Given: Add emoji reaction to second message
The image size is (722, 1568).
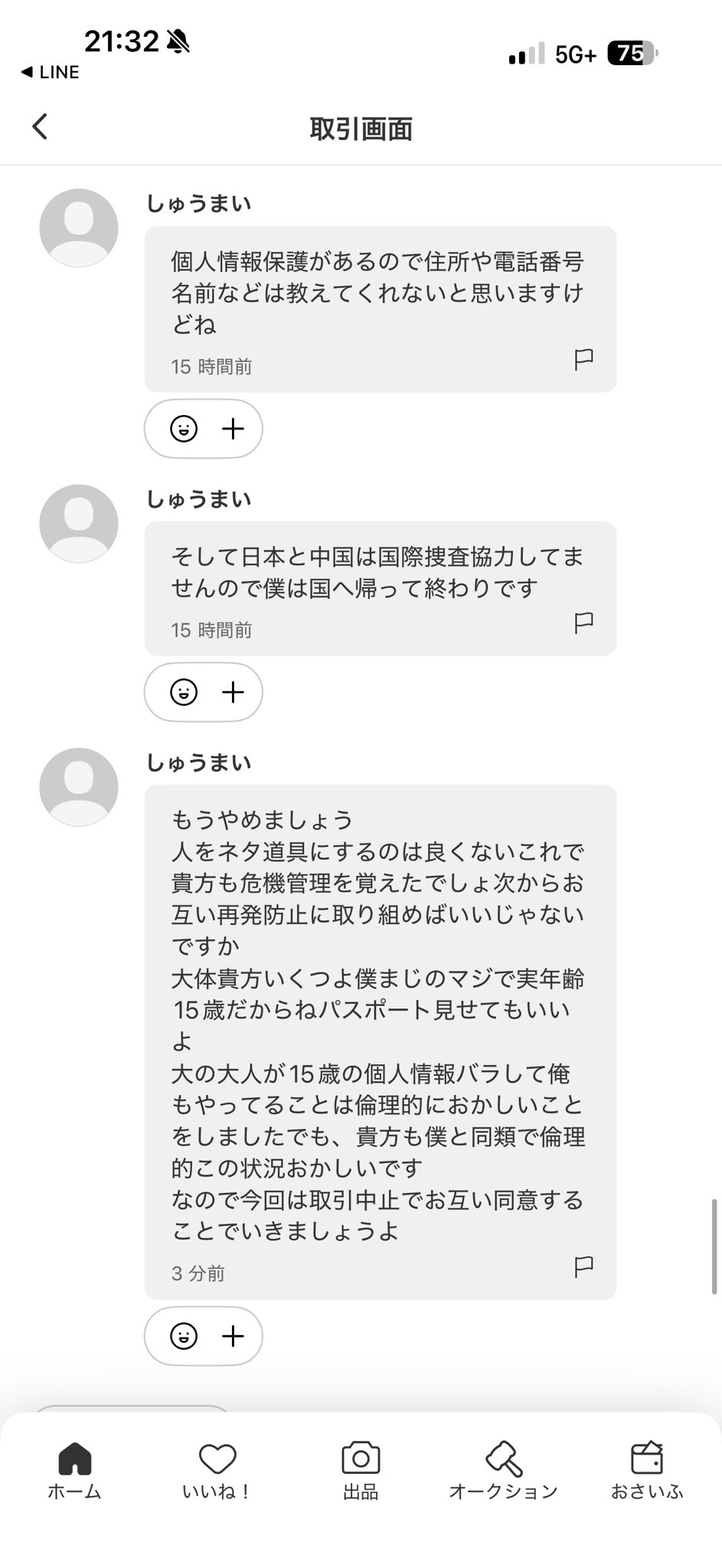Looking at the screenshot, I should pyautogui.click(x=184, y=692).
